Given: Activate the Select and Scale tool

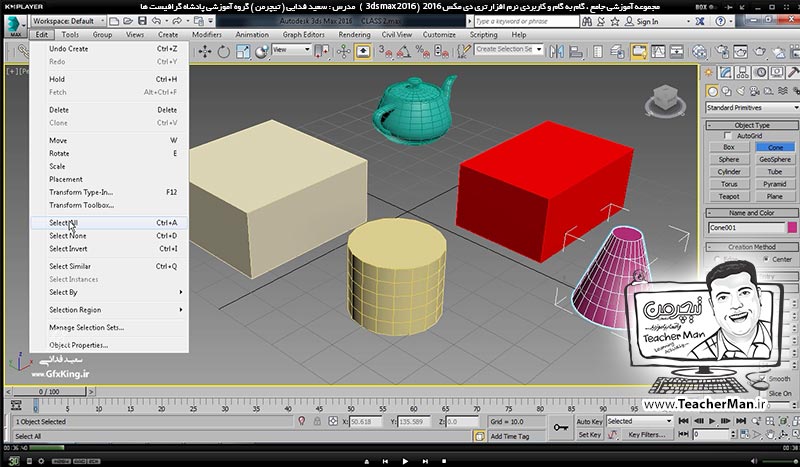Looking at the screenshot, I should point(243,52).
